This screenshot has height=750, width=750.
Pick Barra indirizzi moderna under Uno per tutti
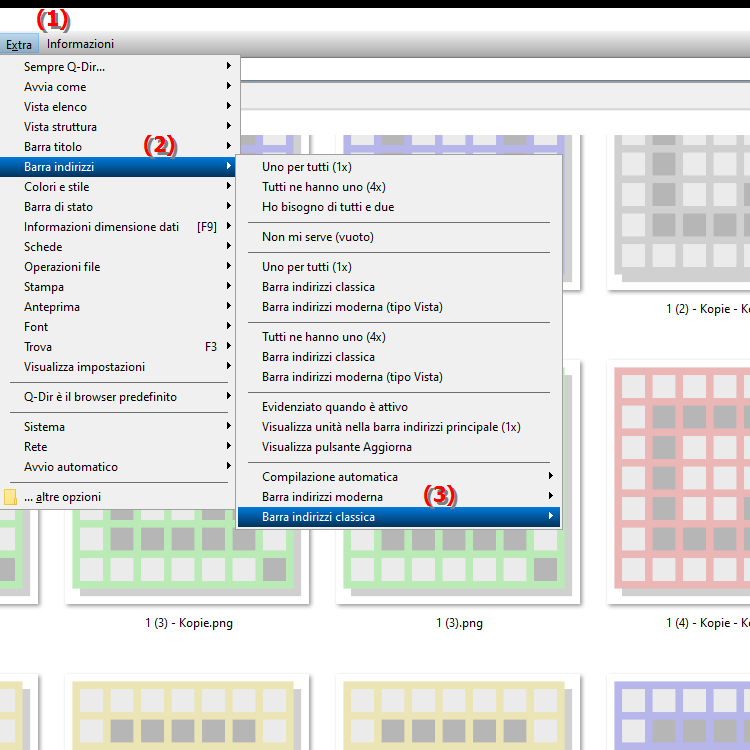click(398, 307)
